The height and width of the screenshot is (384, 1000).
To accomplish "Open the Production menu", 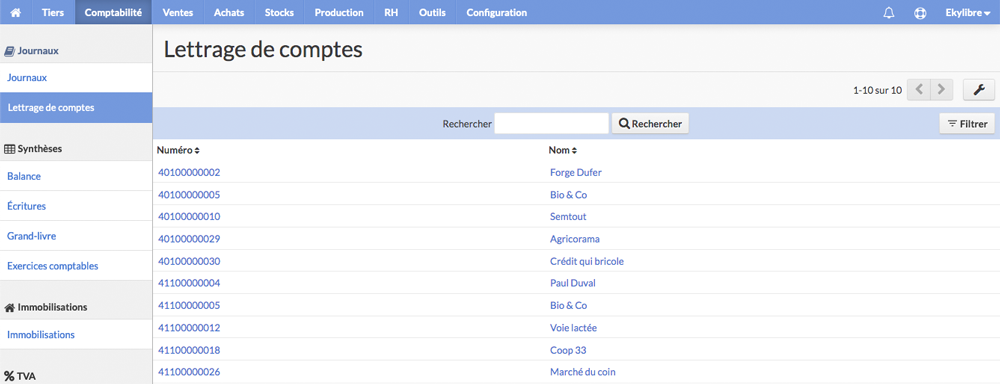I will pos(339,12).
